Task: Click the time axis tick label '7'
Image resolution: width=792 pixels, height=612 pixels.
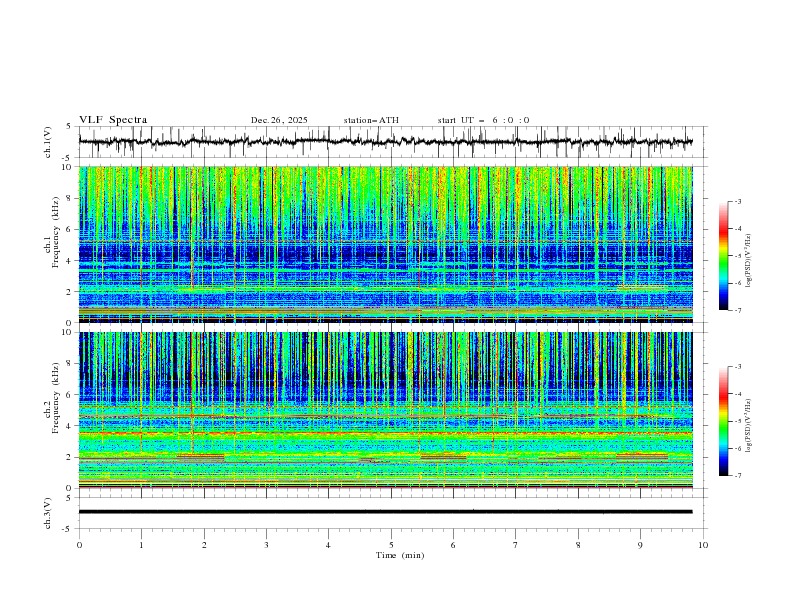Action: point(516,545)
